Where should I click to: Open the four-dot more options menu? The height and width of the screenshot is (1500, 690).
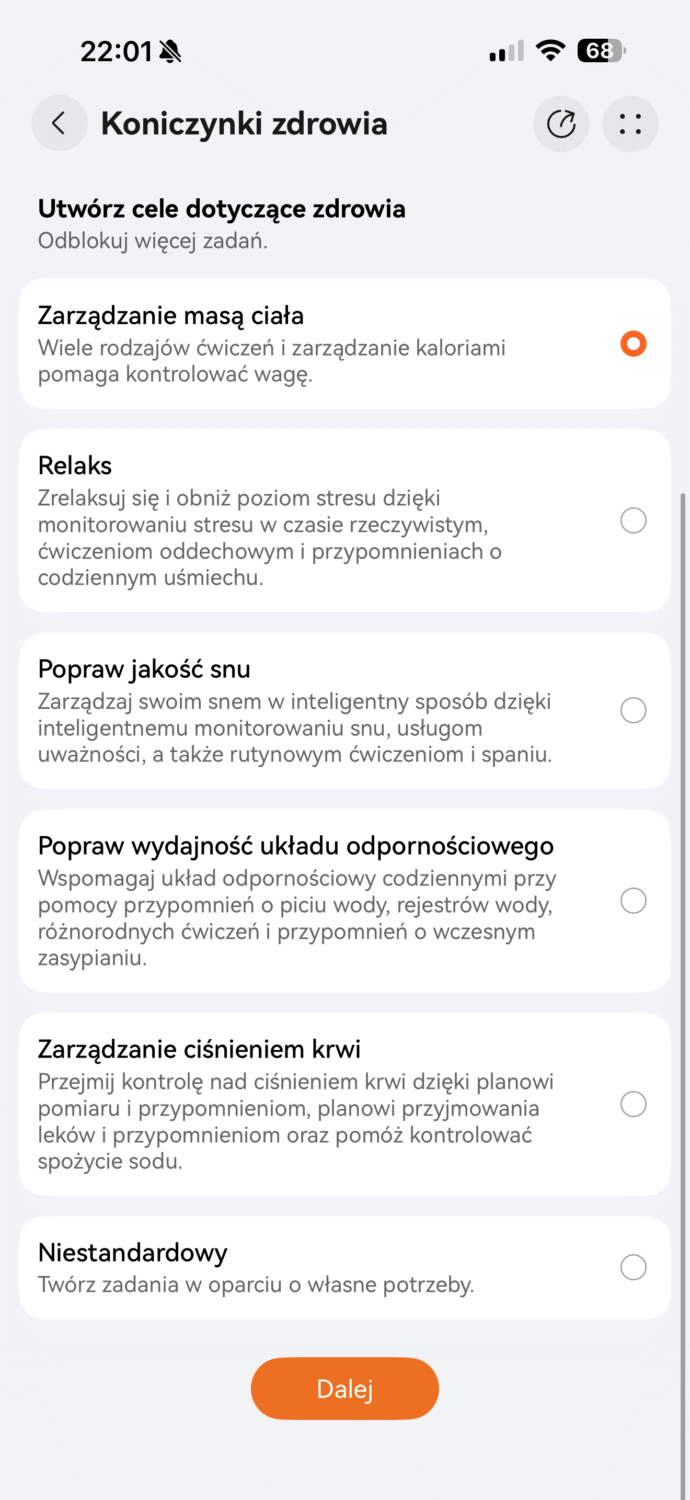click(x=630, y=124)
